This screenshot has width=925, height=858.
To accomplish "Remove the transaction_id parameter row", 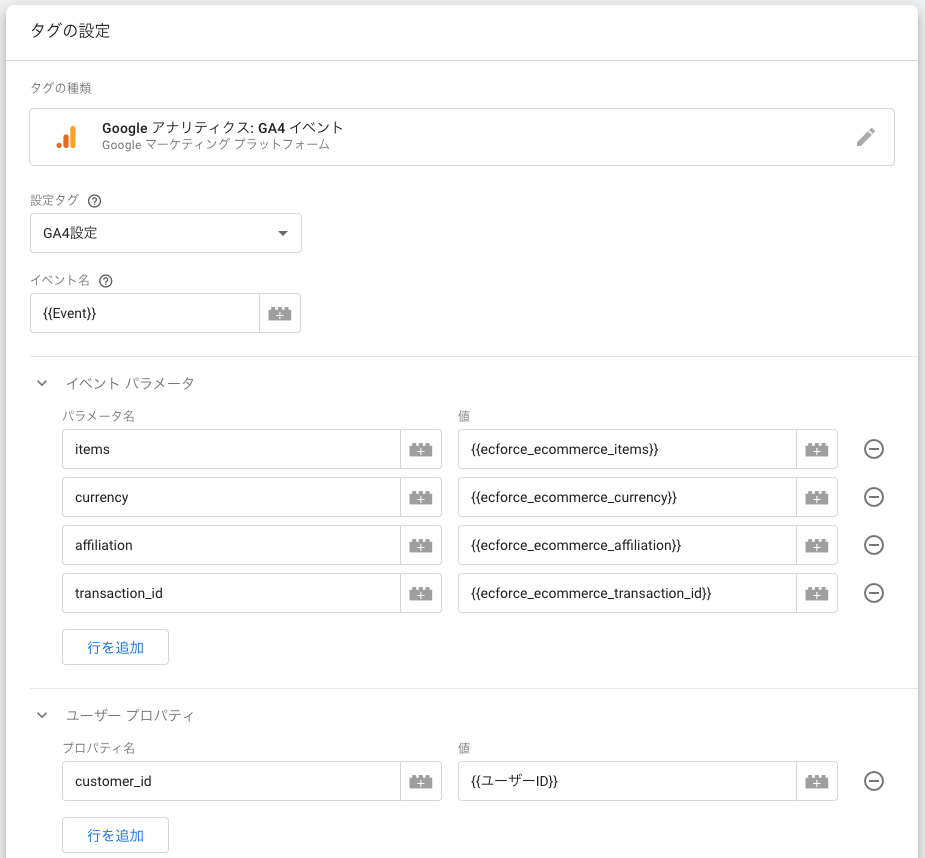I will 874,592.
